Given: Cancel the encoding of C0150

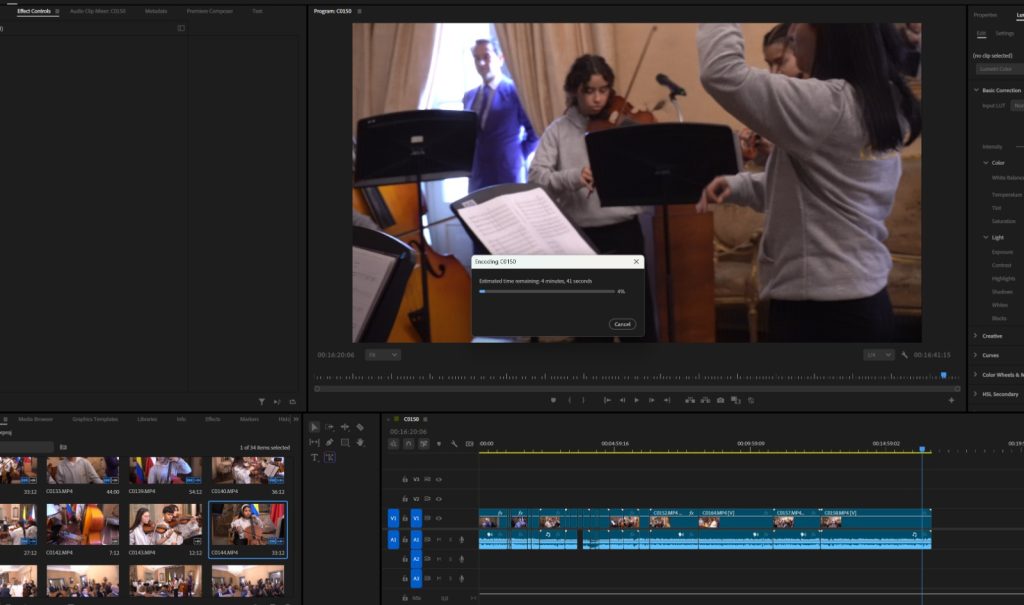Looking at the screenshot, I should coord(622,324).
